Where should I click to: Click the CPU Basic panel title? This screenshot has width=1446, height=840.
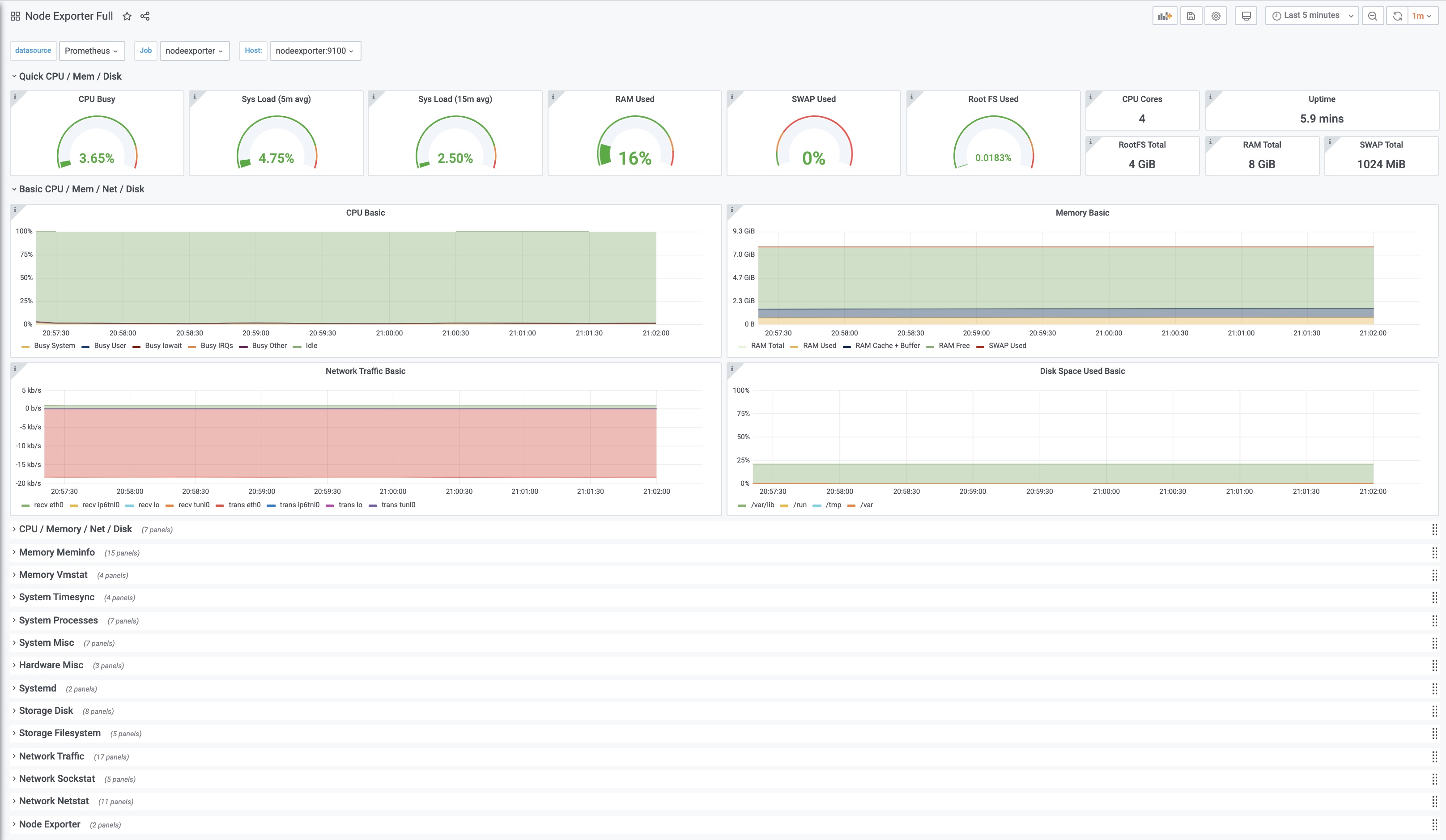[365, 213]
